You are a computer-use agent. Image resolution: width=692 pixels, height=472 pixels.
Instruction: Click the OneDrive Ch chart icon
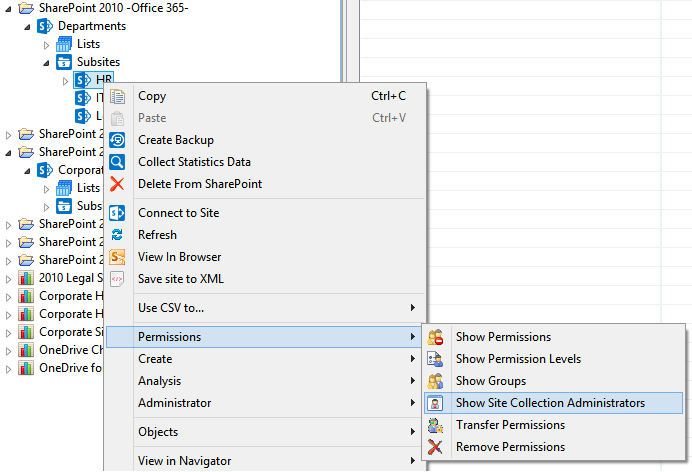coord(26,350)
